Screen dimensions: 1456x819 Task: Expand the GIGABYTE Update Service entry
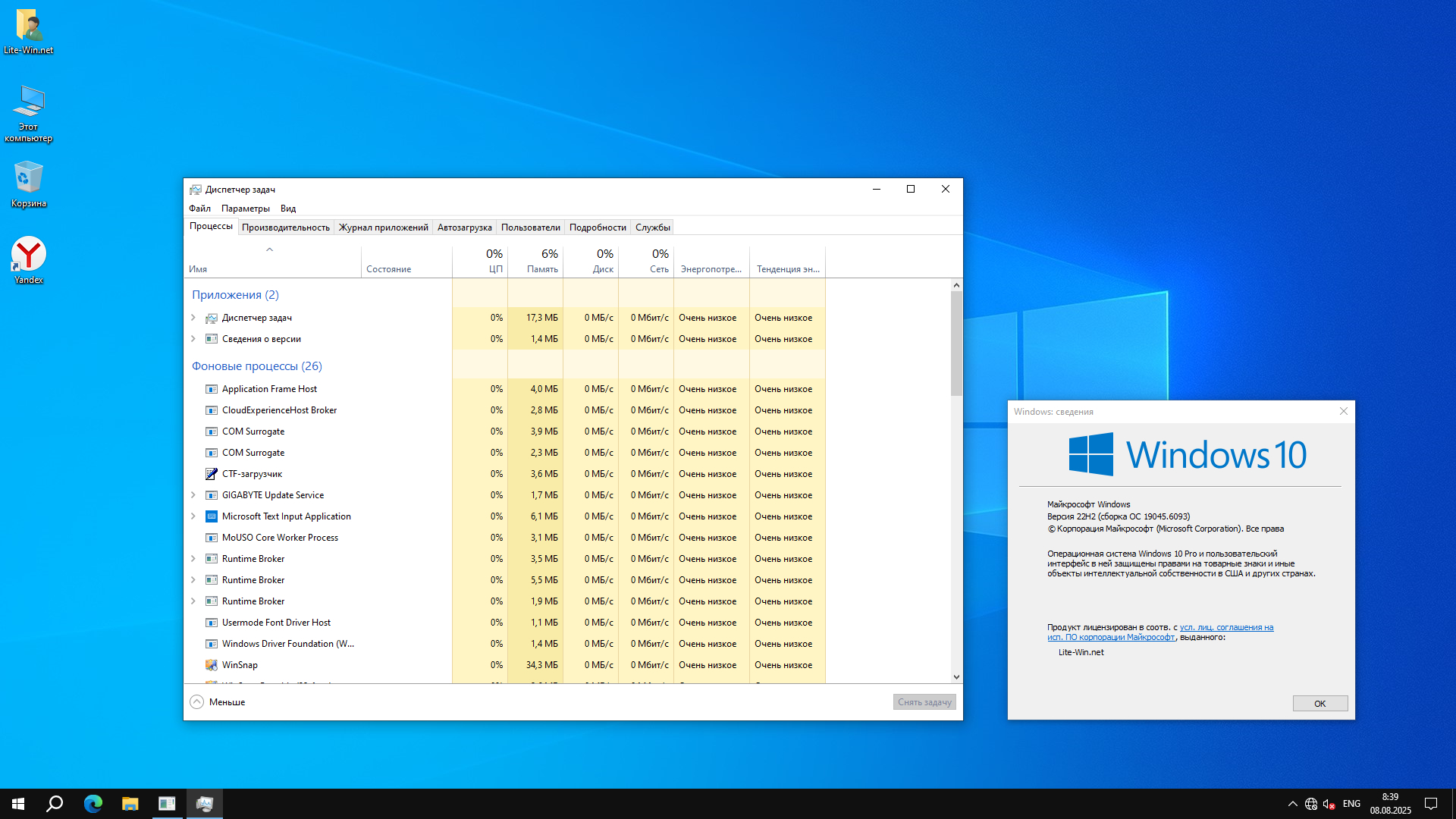pyautogui.click(x=193, y=495)
